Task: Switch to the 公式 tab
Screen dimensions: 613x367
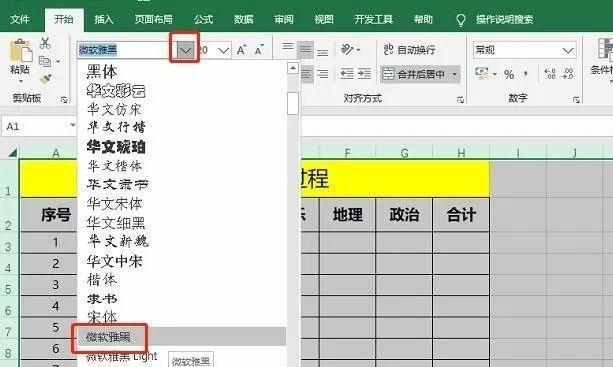Action: tap(203, 19)
